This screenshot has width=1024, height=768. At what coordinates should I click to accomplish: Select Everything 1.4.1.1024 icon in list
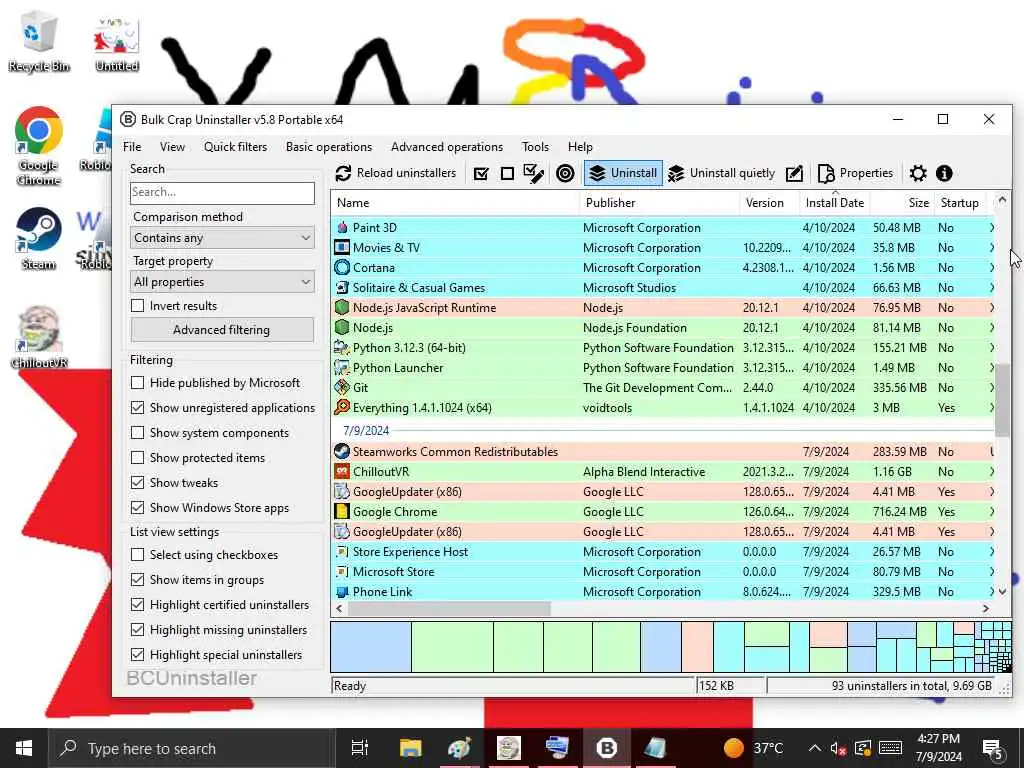click(x=342, y=408)
